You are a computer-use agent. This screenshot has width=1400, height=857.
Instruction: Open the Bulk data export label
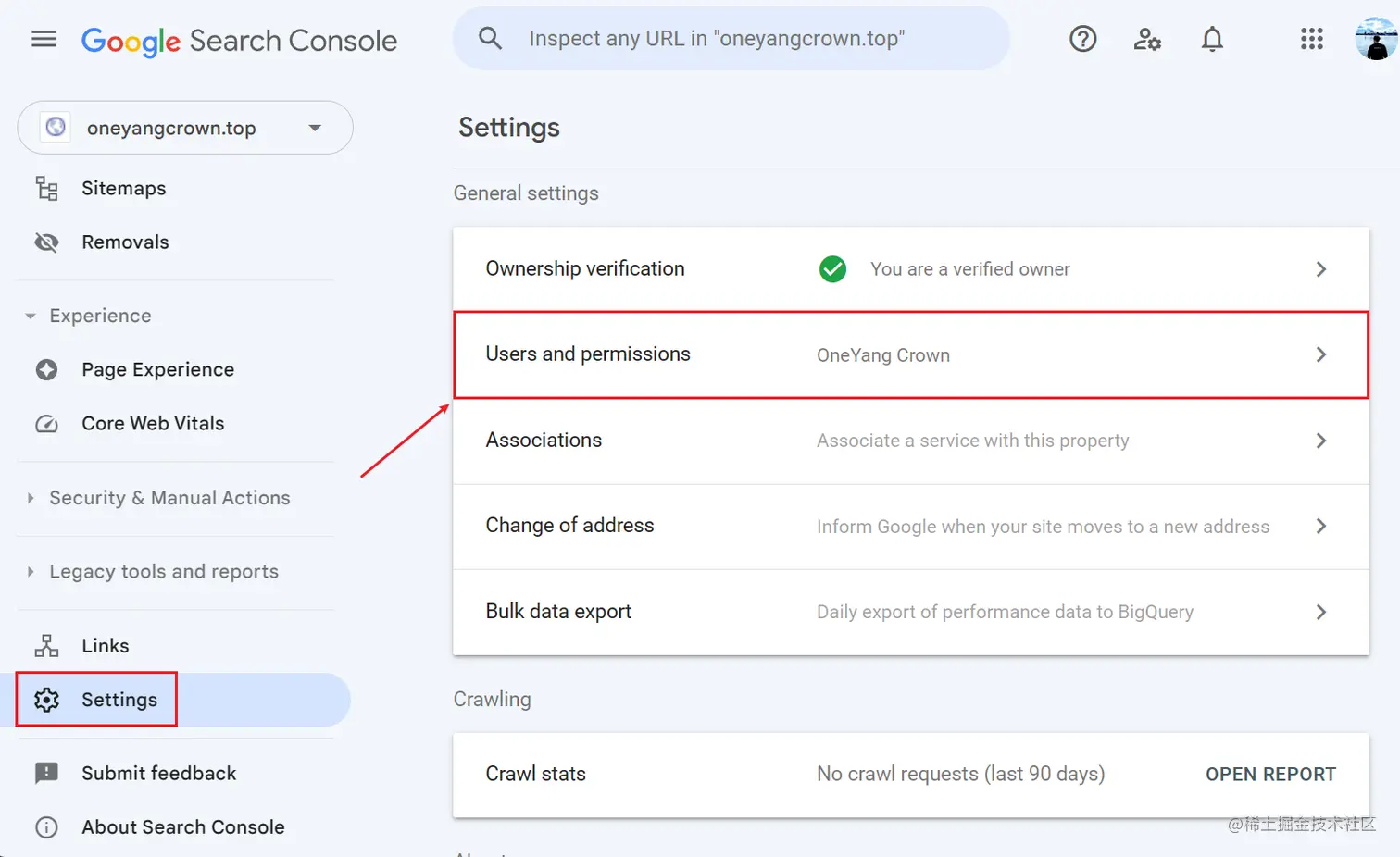(x=558, y=611)
